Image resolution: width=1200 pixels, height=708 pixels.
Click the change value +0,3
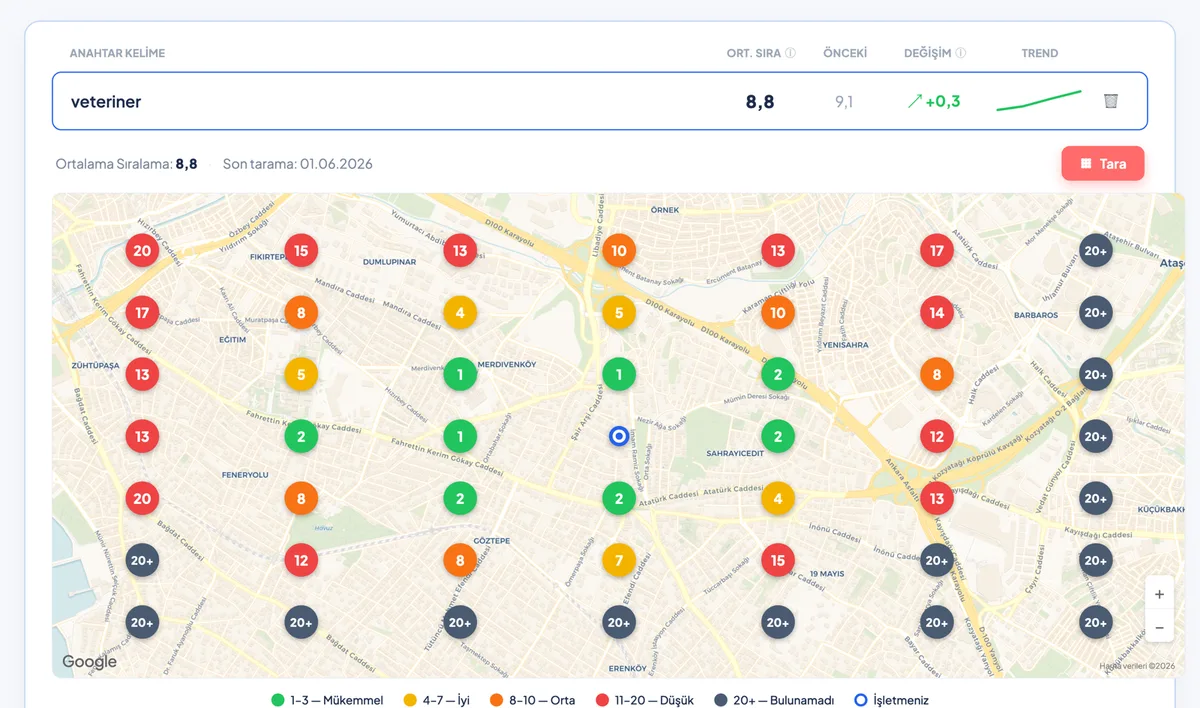click(x=933, y=101)
